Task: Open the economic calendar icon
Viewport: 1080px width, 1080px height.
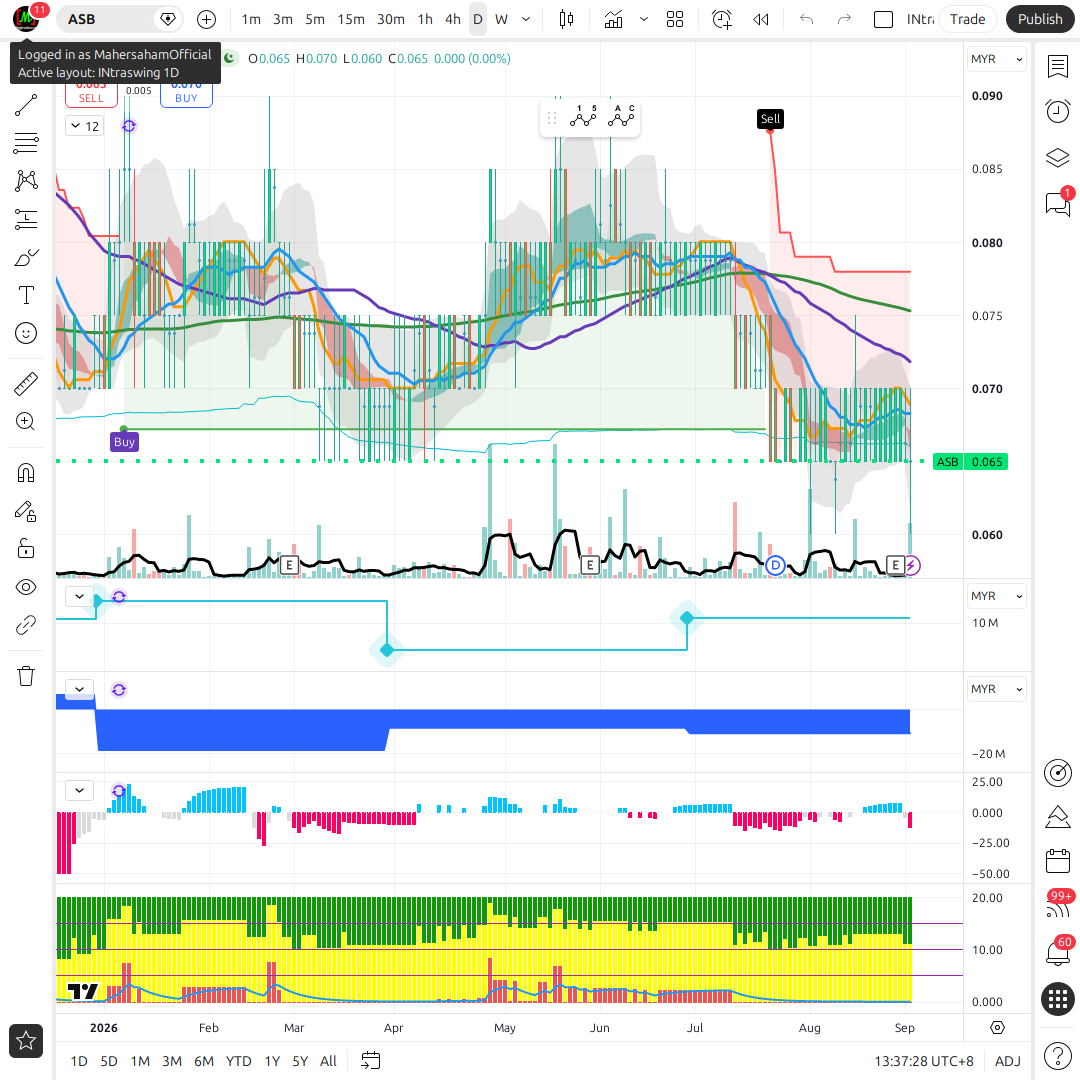Action: pos(1058,861)
